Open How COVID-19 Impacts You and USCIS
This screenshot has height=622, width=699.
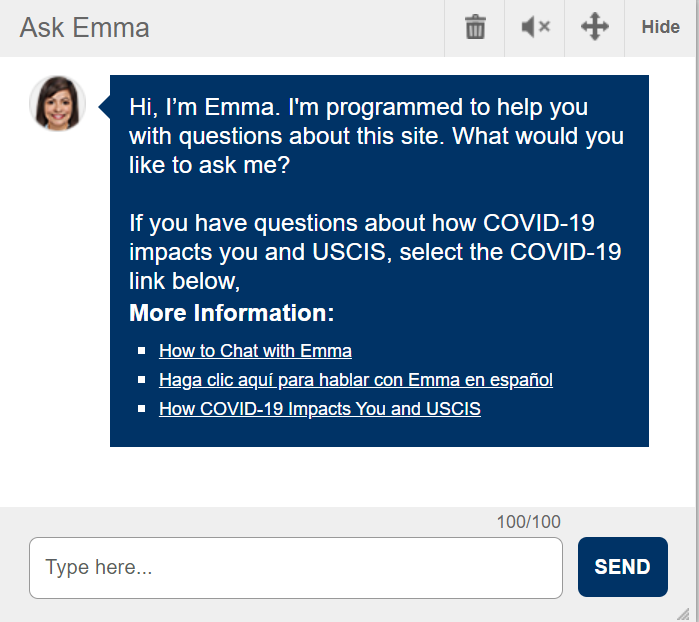click(320, 409)
